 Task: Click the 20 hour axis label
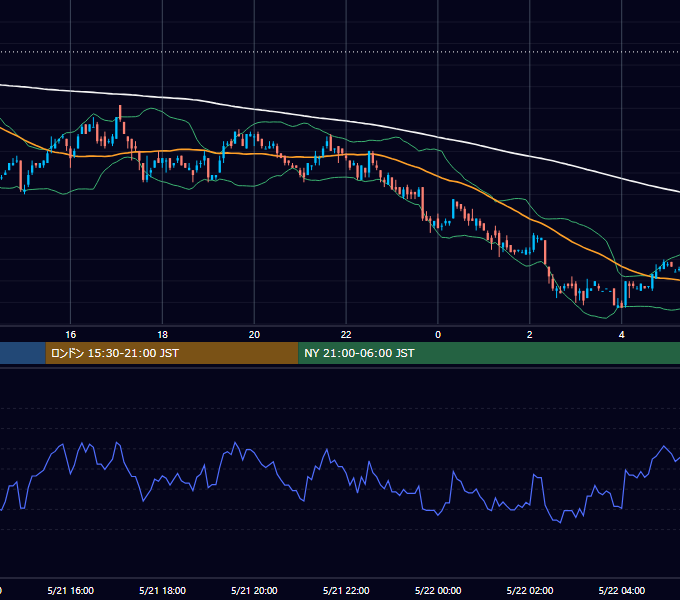[x=254, y=335]
